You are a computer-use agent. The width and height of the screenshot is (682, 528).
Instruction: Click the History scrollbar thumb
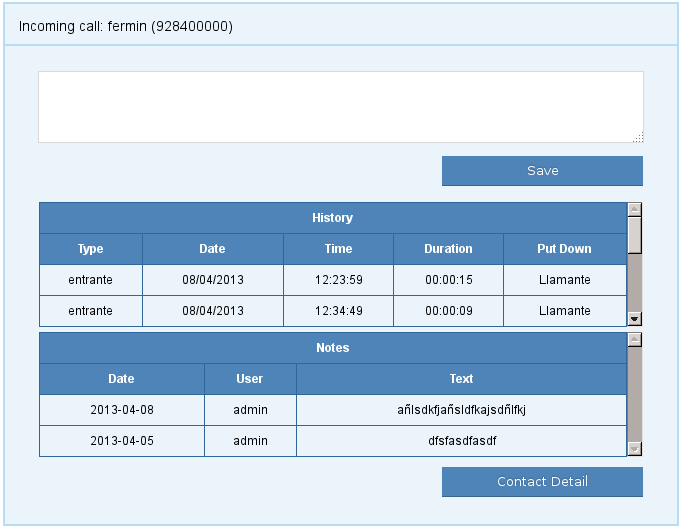point(634,235)
